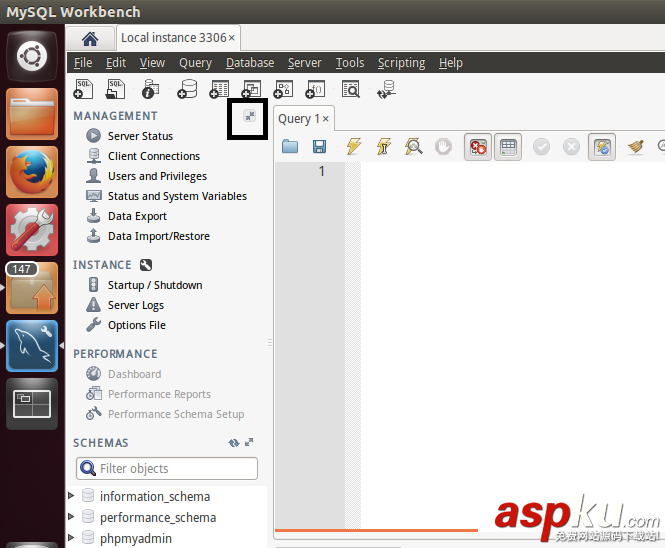Launch Firefox from the Ubuntu dock
The width and height of the screenshot is (665, 548).
(x=32, y=172)
